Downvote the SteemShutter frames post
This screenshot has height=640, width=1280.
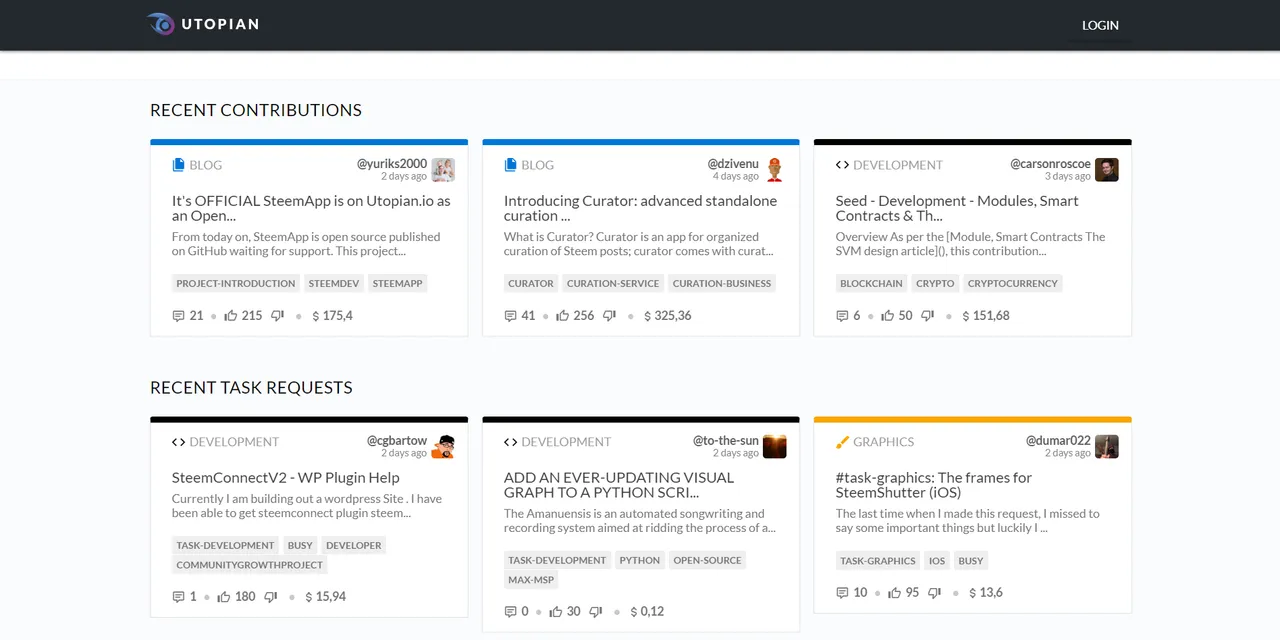point(935,593)
